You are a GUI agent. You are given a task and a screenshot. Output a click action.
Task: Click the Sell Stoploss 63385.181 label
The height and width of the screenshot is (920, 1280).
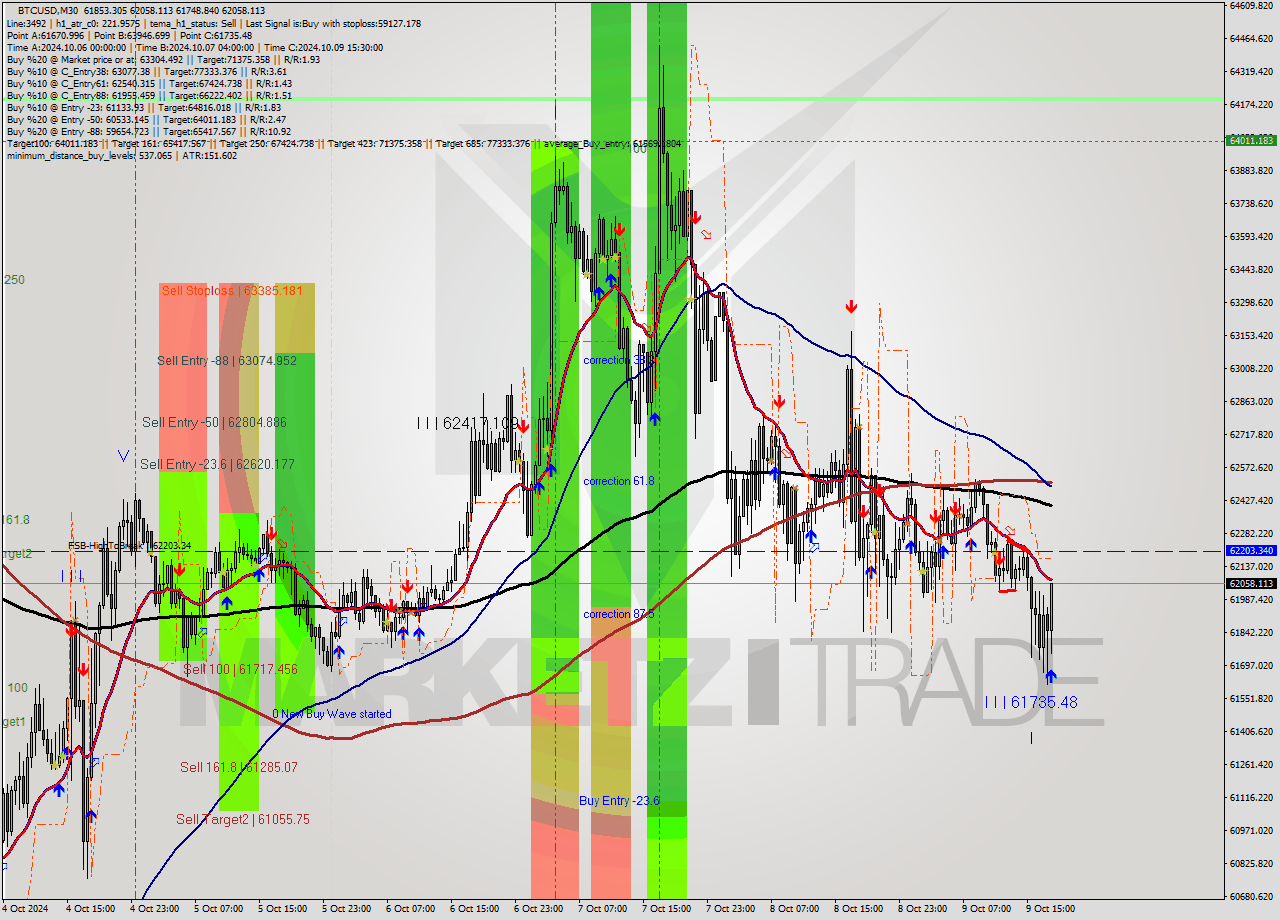[231, 291]
